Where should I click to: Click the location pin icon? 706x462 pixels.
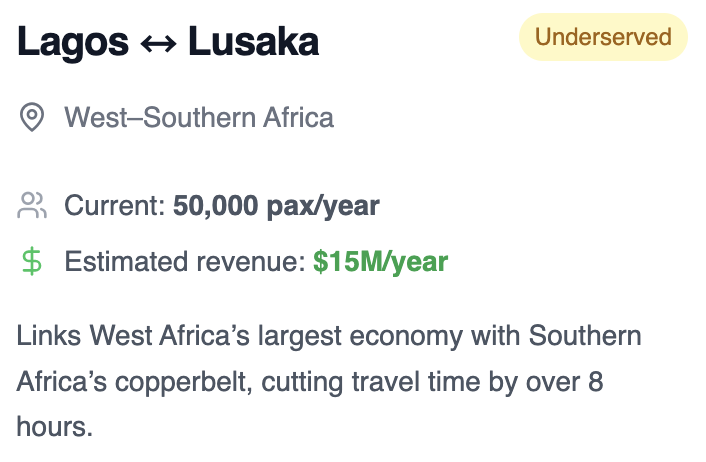[x=32, y=117]
